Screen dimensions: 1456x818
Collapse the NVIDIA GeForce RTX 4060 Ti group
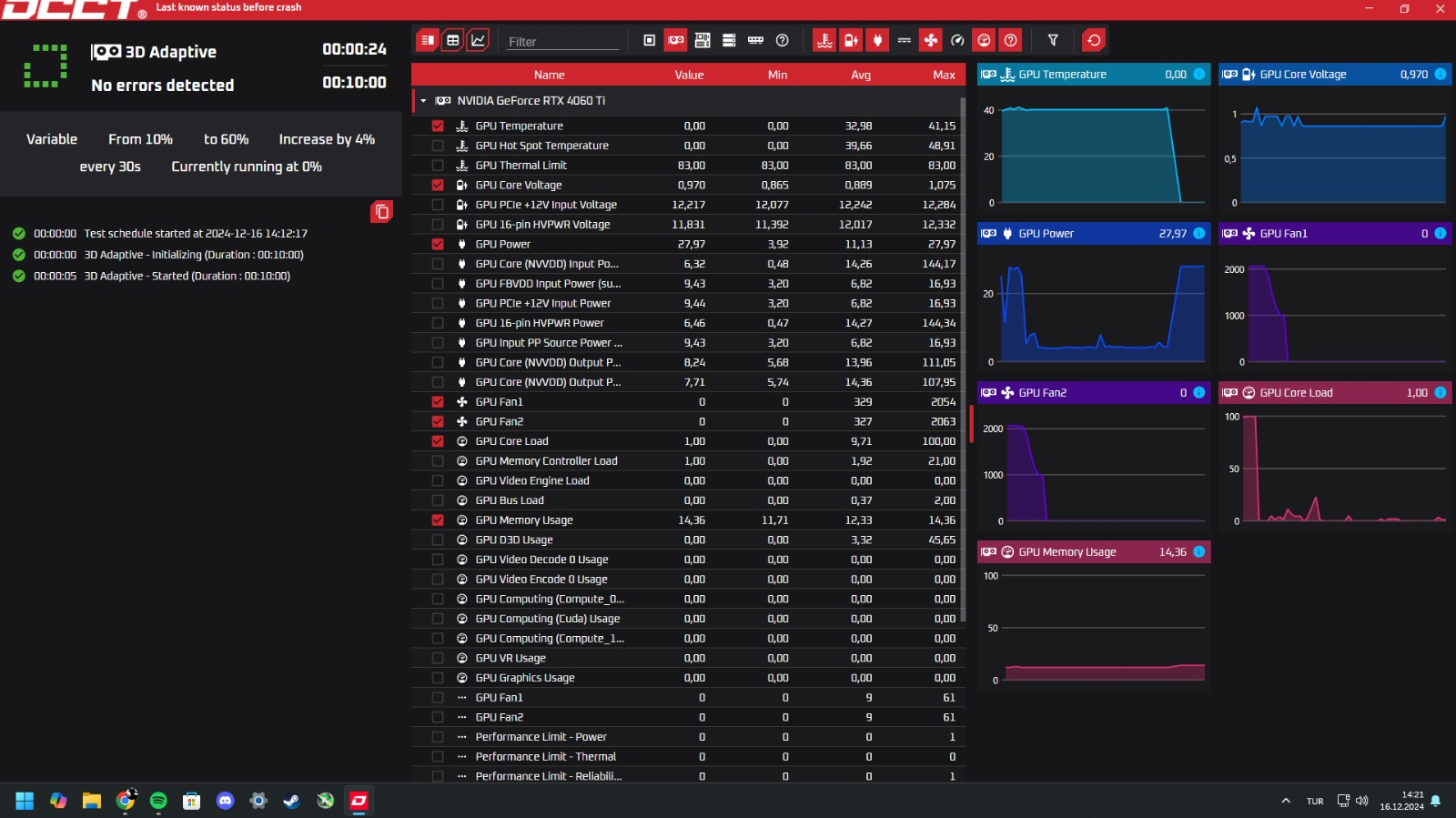click(423, 101)
